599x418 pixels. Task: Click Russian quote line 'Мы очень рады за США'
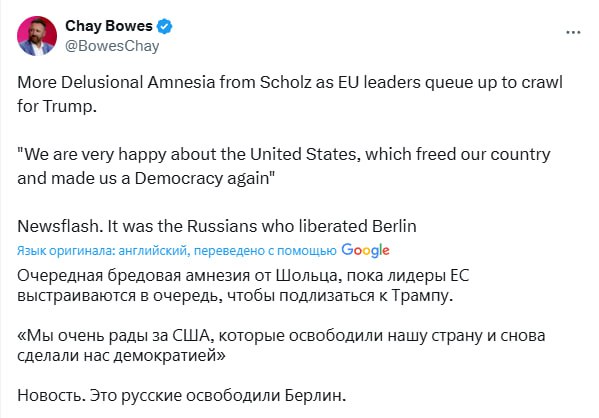pyautogui.click(x=281, y=335)
